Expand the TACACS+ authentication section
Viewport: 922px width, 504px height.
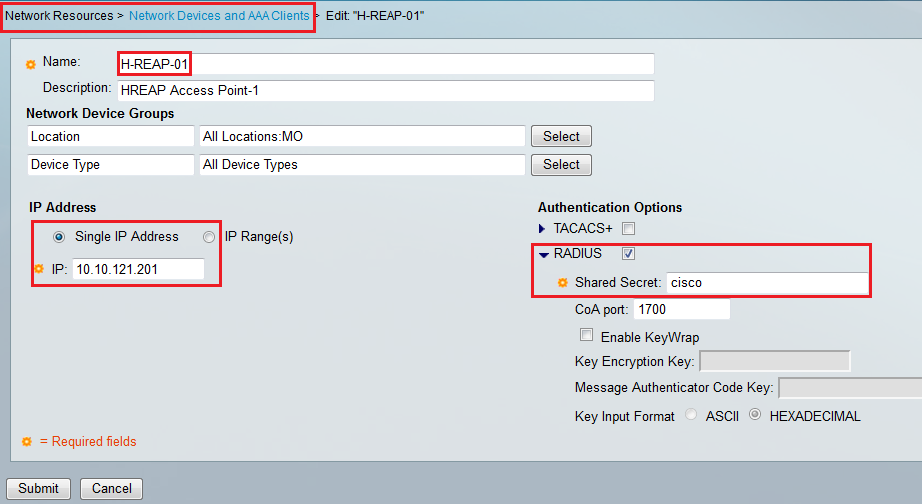[543, 229]
